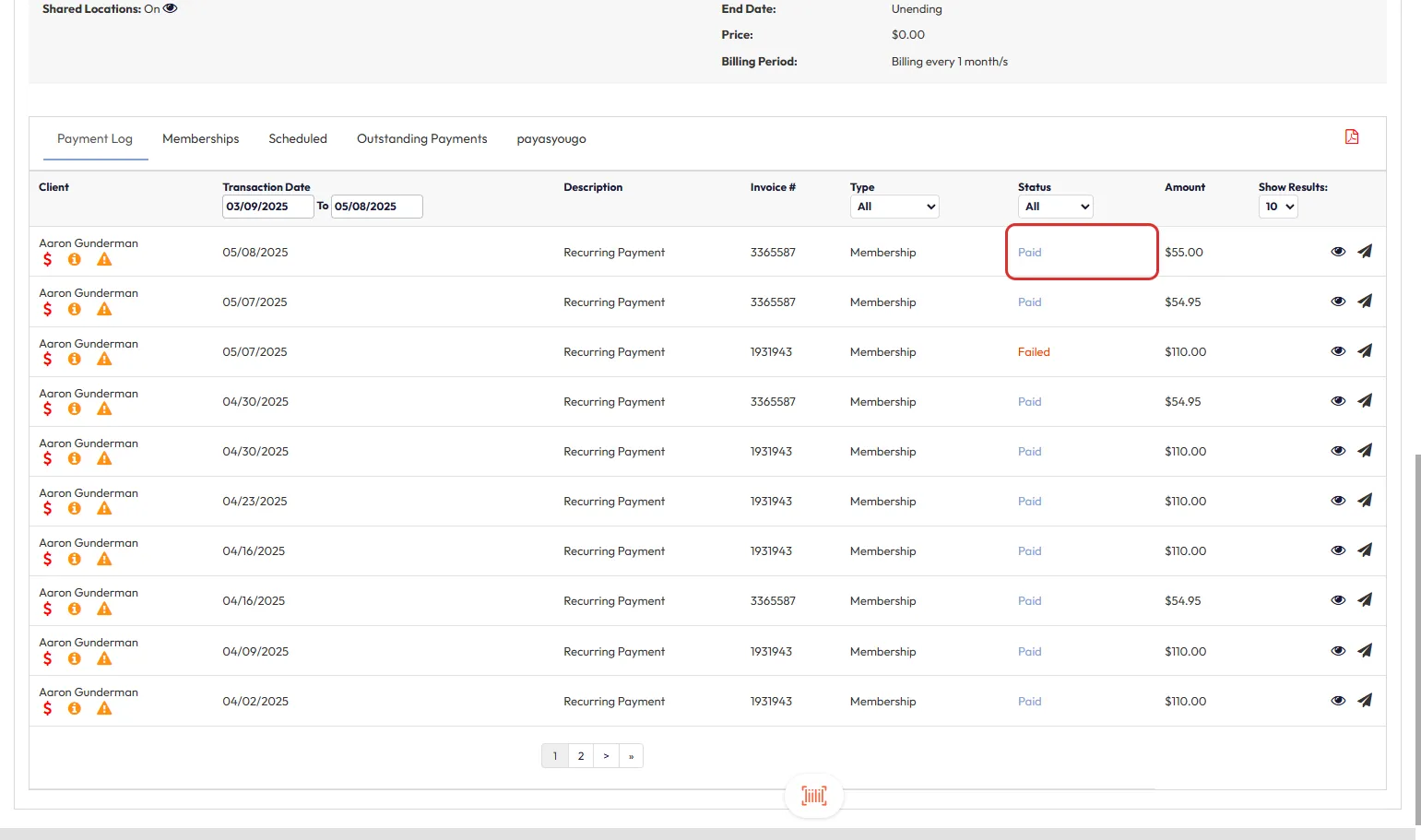
Task: Export payment log as PDF icon
Action: pyautogui.click(x=1351, y=137)
